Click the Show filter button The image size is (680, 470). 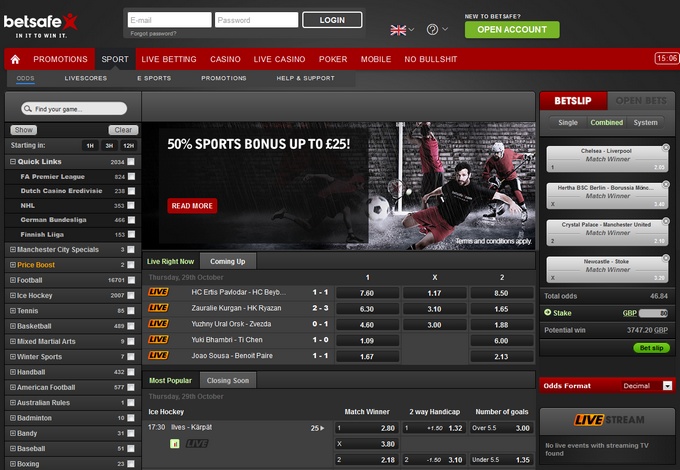coord(23,130)
